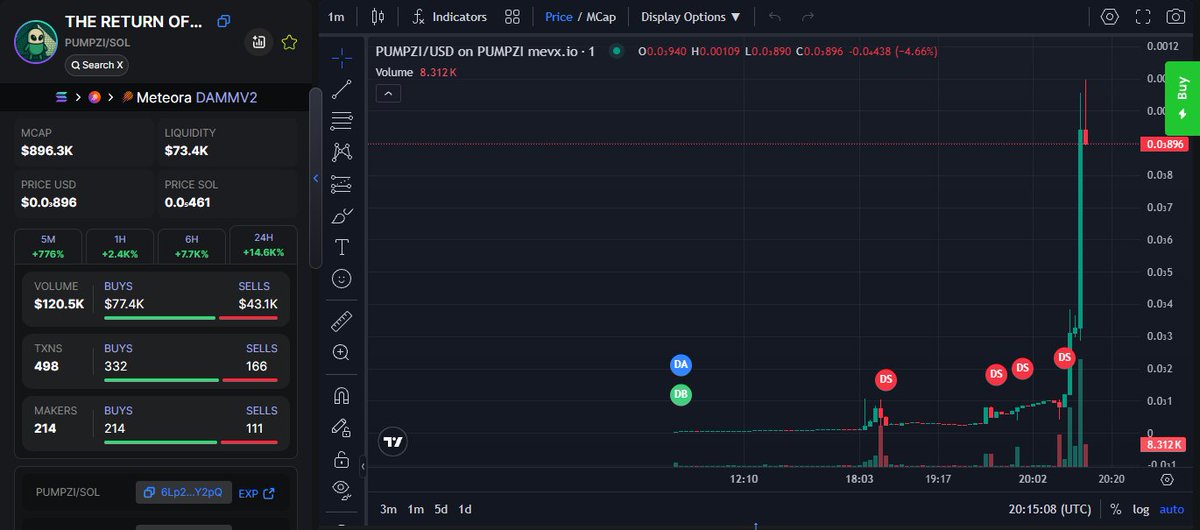Copy the token name THE RETURN OF
Viewport: 1200px width, 530px height.
pos(224,21)
